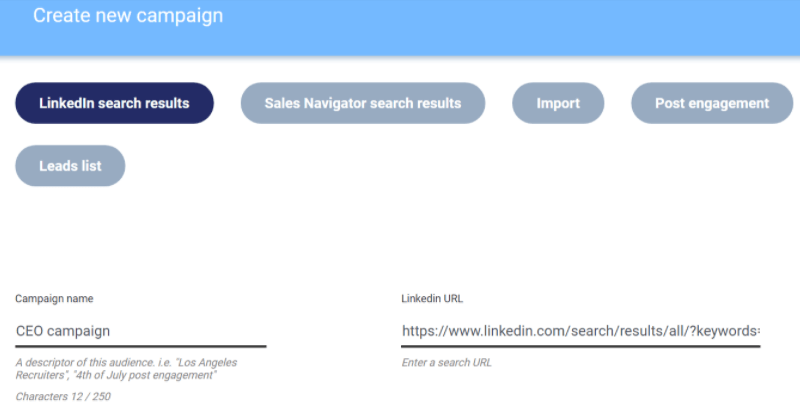
Task: Click the Campaign name label
Action: [54, 299]
